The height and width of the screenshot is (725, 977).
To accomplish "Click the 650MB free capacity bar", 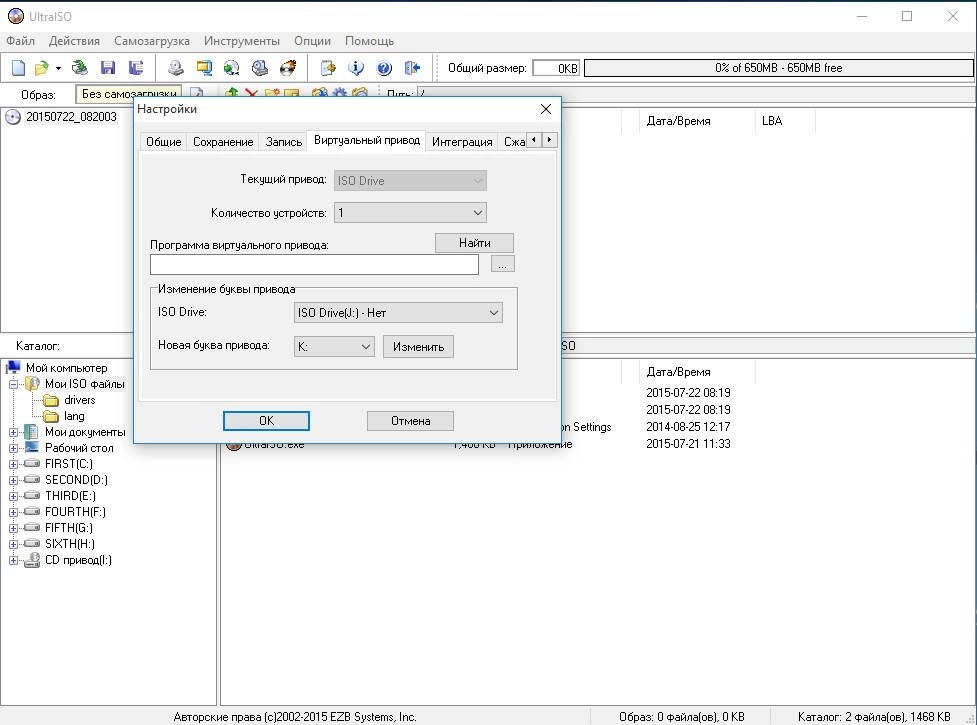I will [778, 68].
